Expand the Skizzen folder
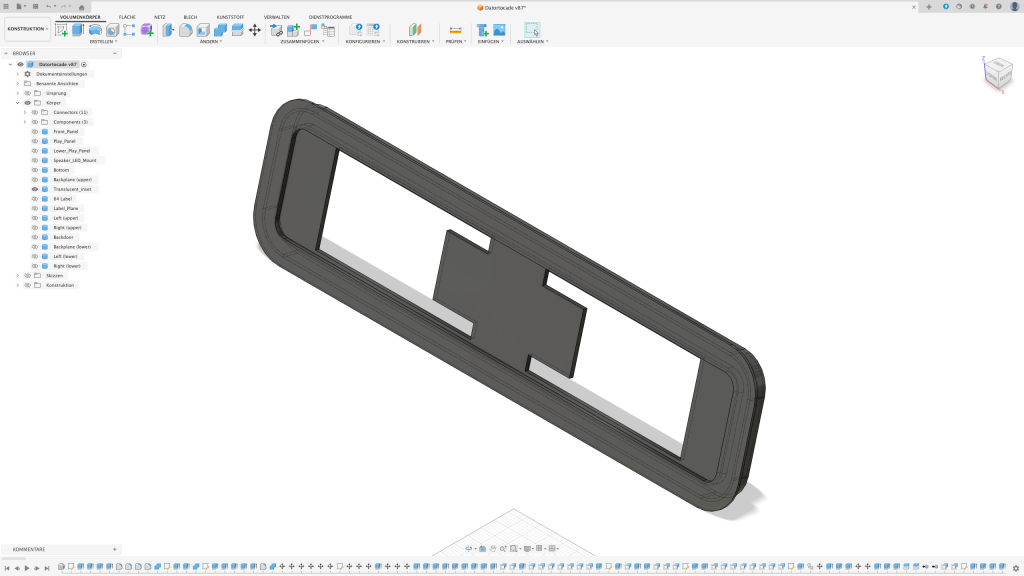This screenshot has width=1024, height=576. tap(17, 275)
